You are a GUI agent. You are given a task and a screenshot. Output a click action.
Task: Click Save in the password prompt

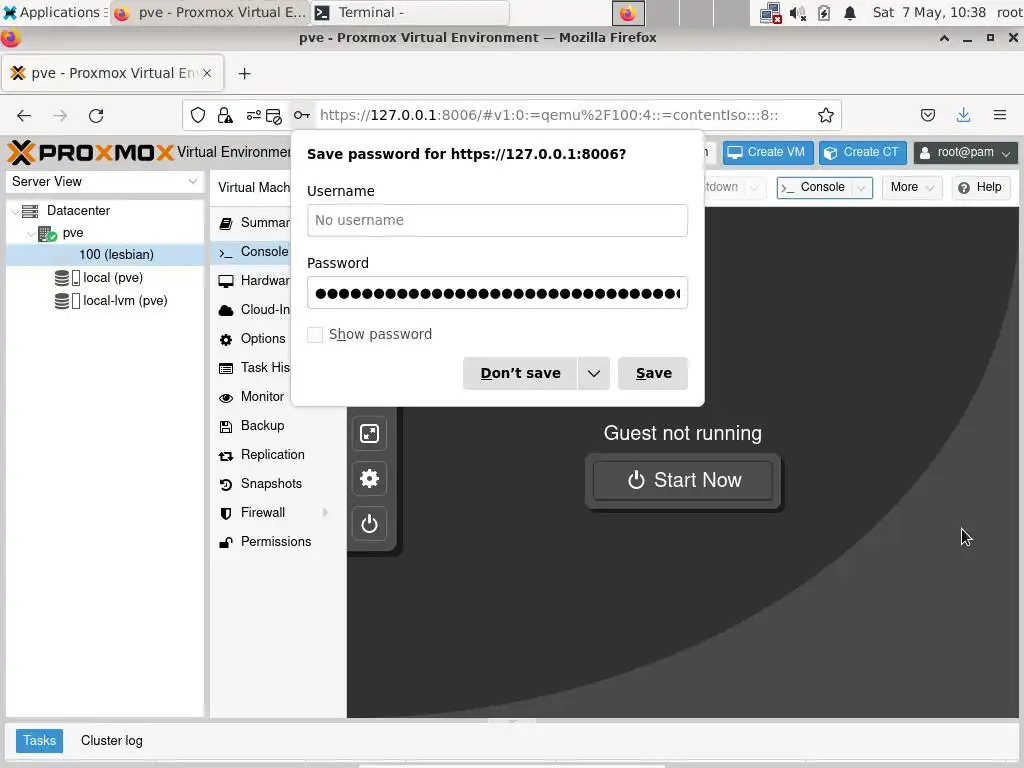[653, 374]
